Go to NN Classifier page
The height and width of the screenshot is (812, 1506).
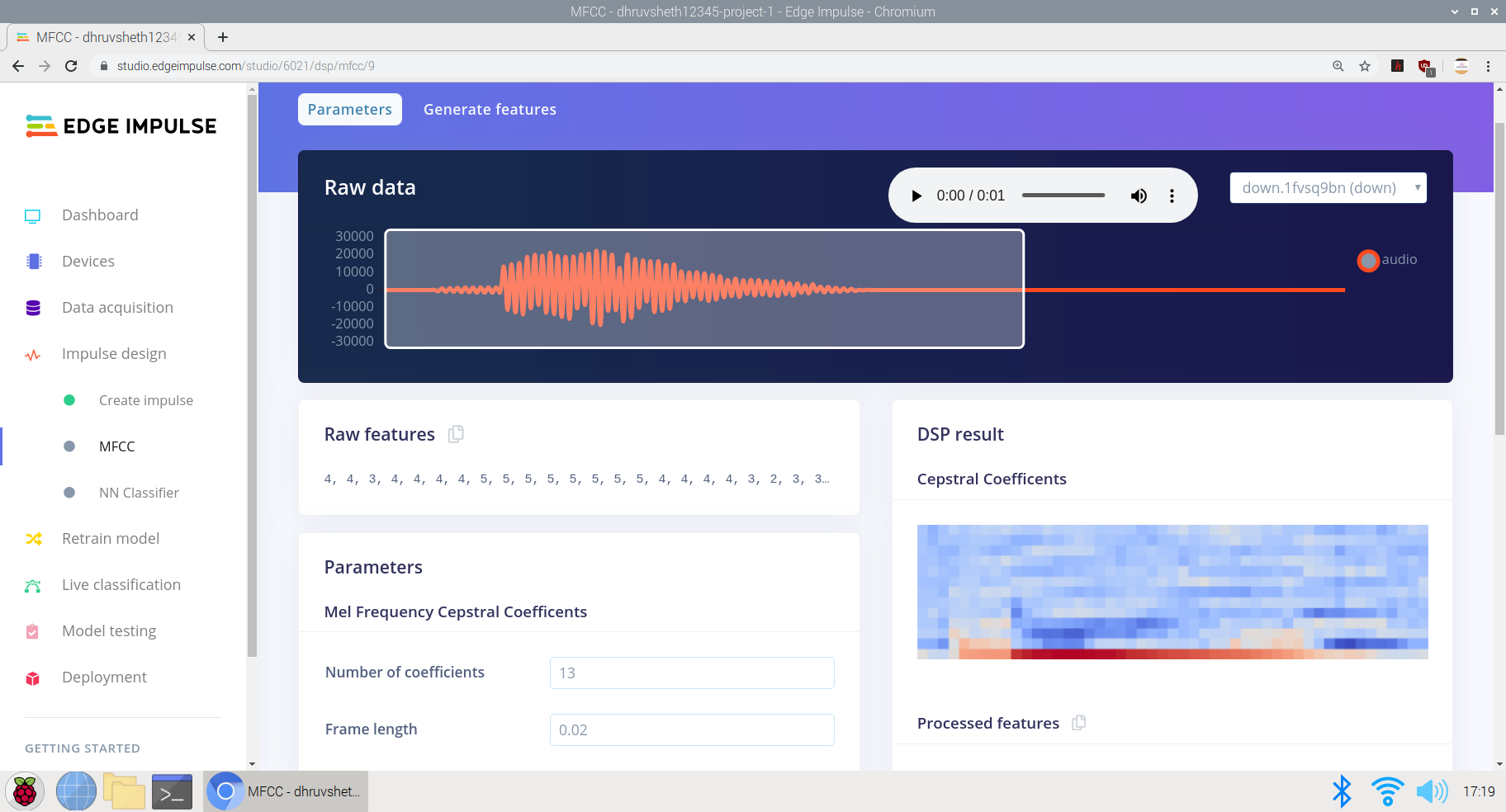[x=139, y=493]
